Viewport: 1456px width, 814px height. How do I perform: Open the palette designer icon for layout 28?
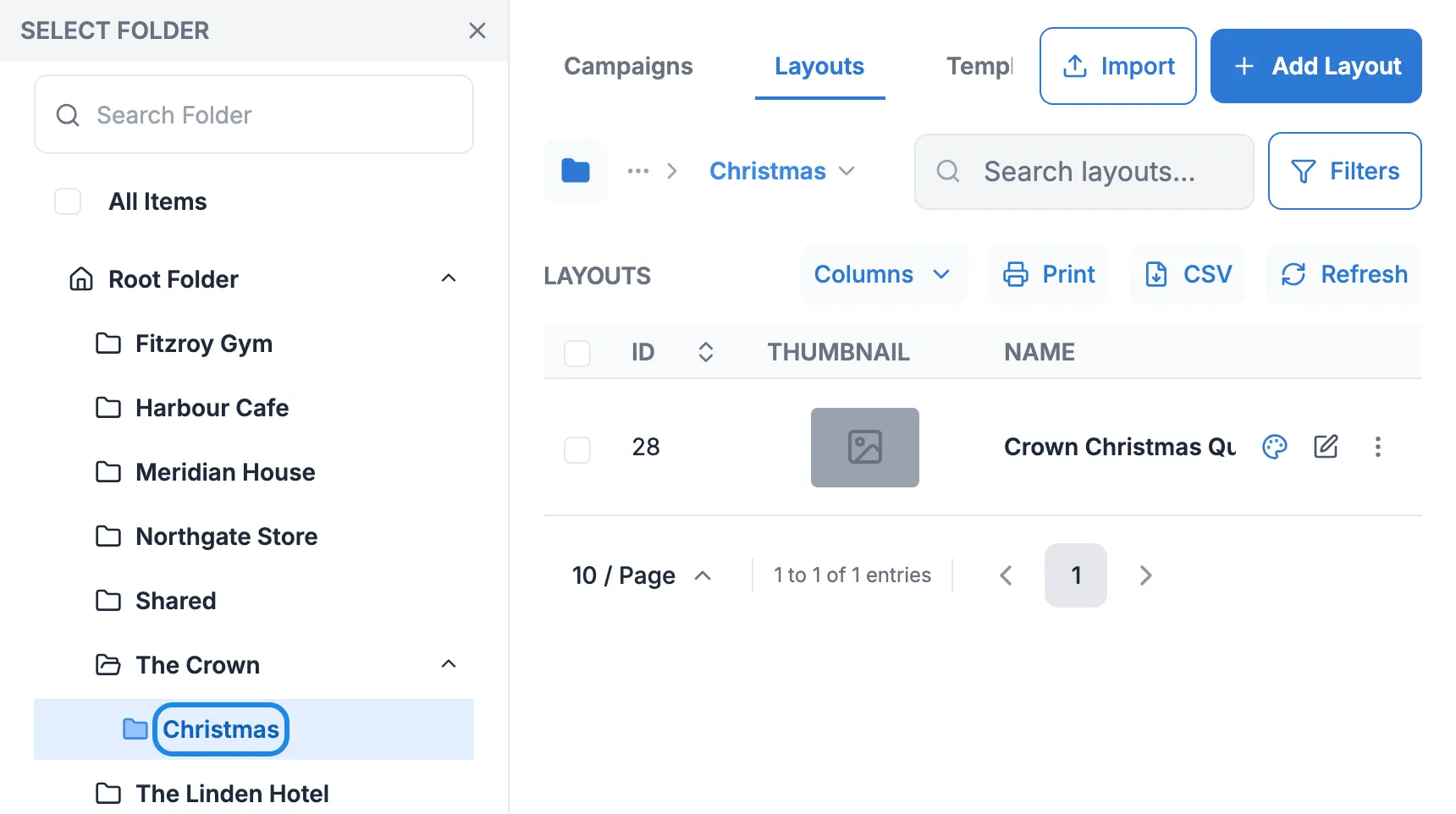(1275, 447)
